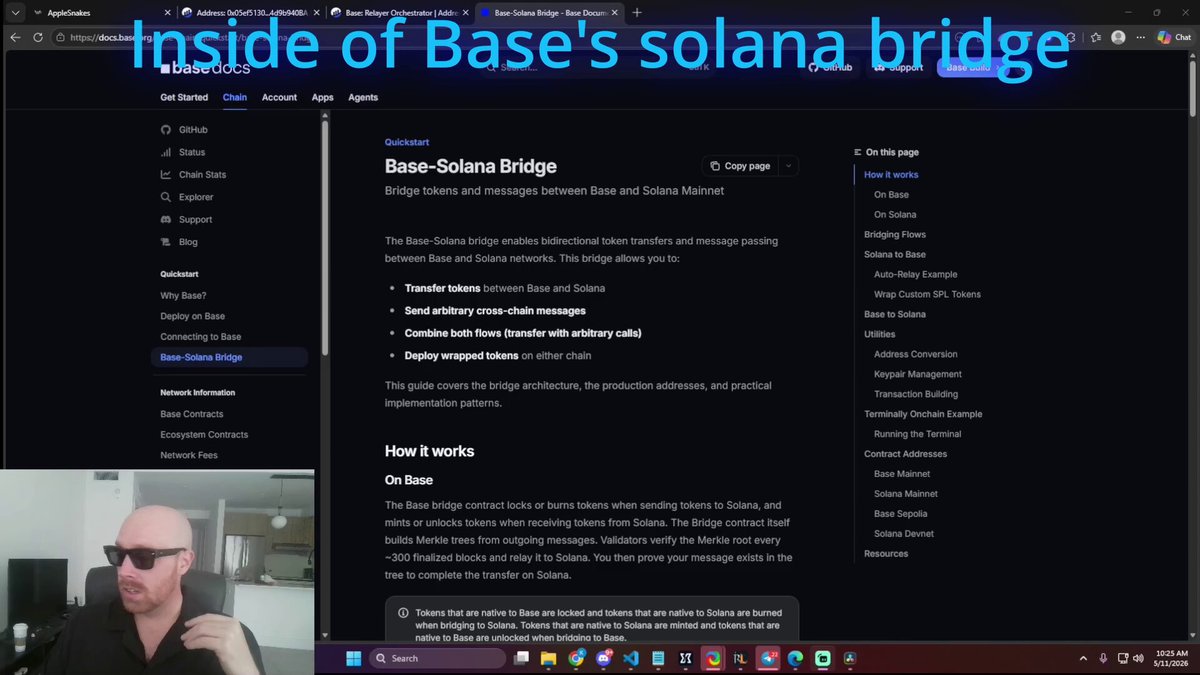Reload the page with the refresh icon
This screenshot has height=675, width=1200.
pos(37,37)
